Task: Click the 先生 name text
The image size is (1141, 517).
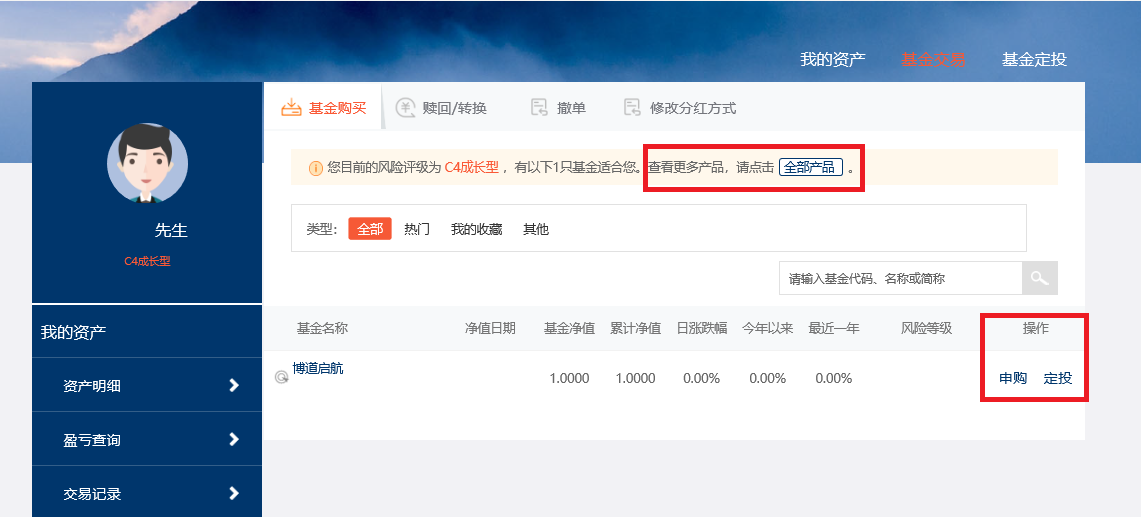Action: click(x=171, y=230)
